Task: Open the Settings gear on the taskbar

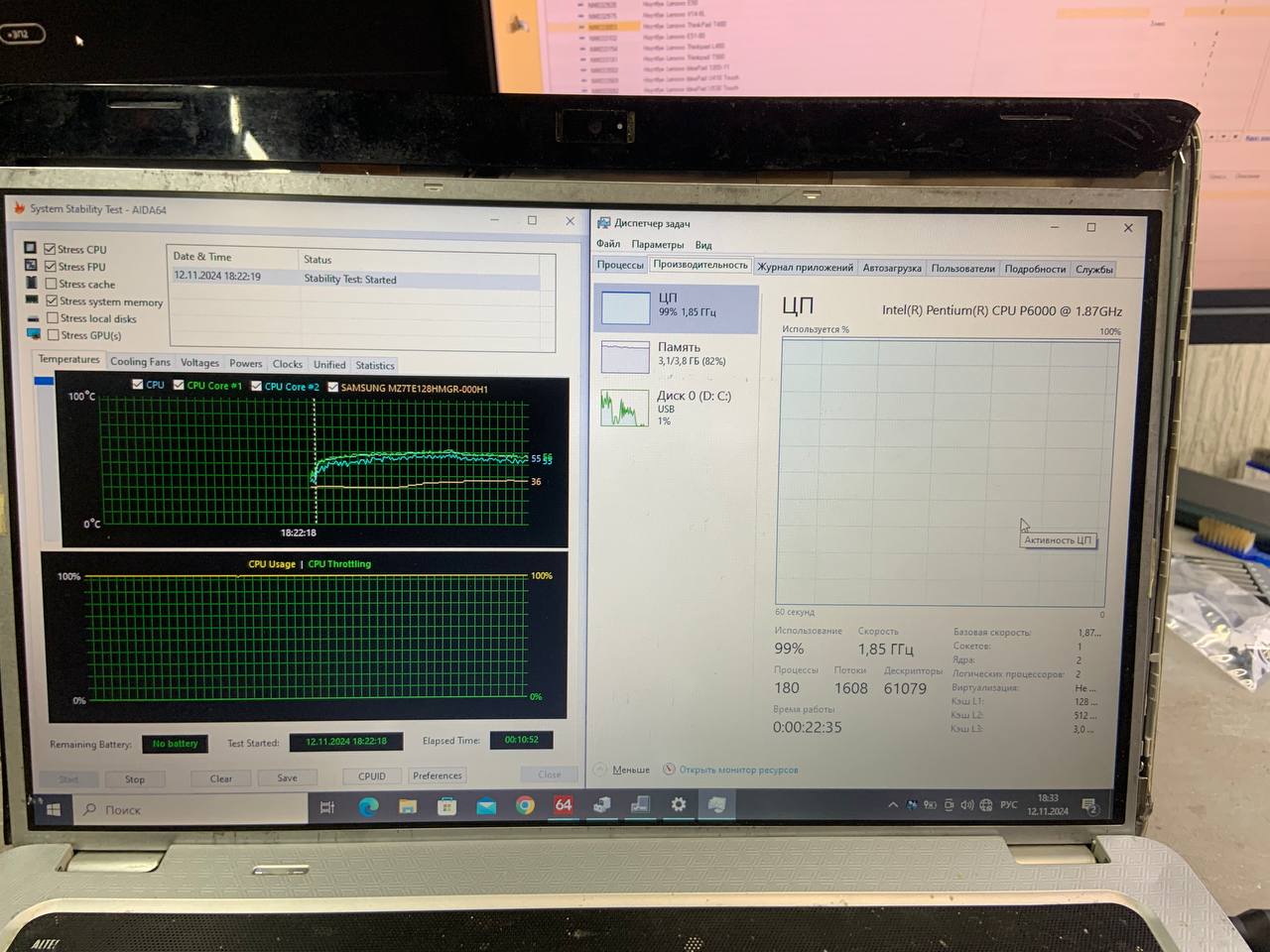Action: (x=678, y=804)
